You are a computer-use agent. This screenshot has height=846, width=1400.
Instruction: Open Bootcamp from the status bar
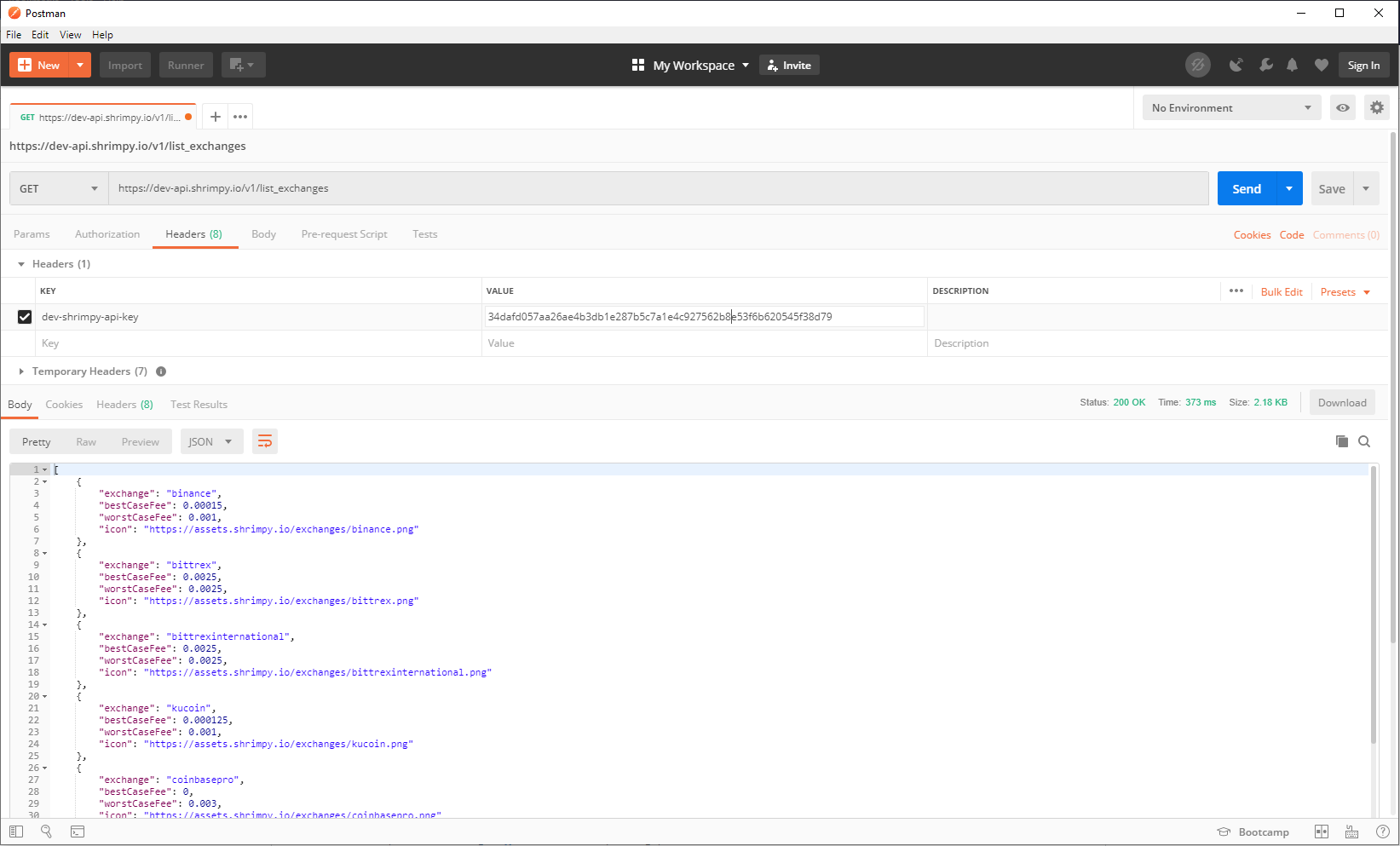[1253, 832]
